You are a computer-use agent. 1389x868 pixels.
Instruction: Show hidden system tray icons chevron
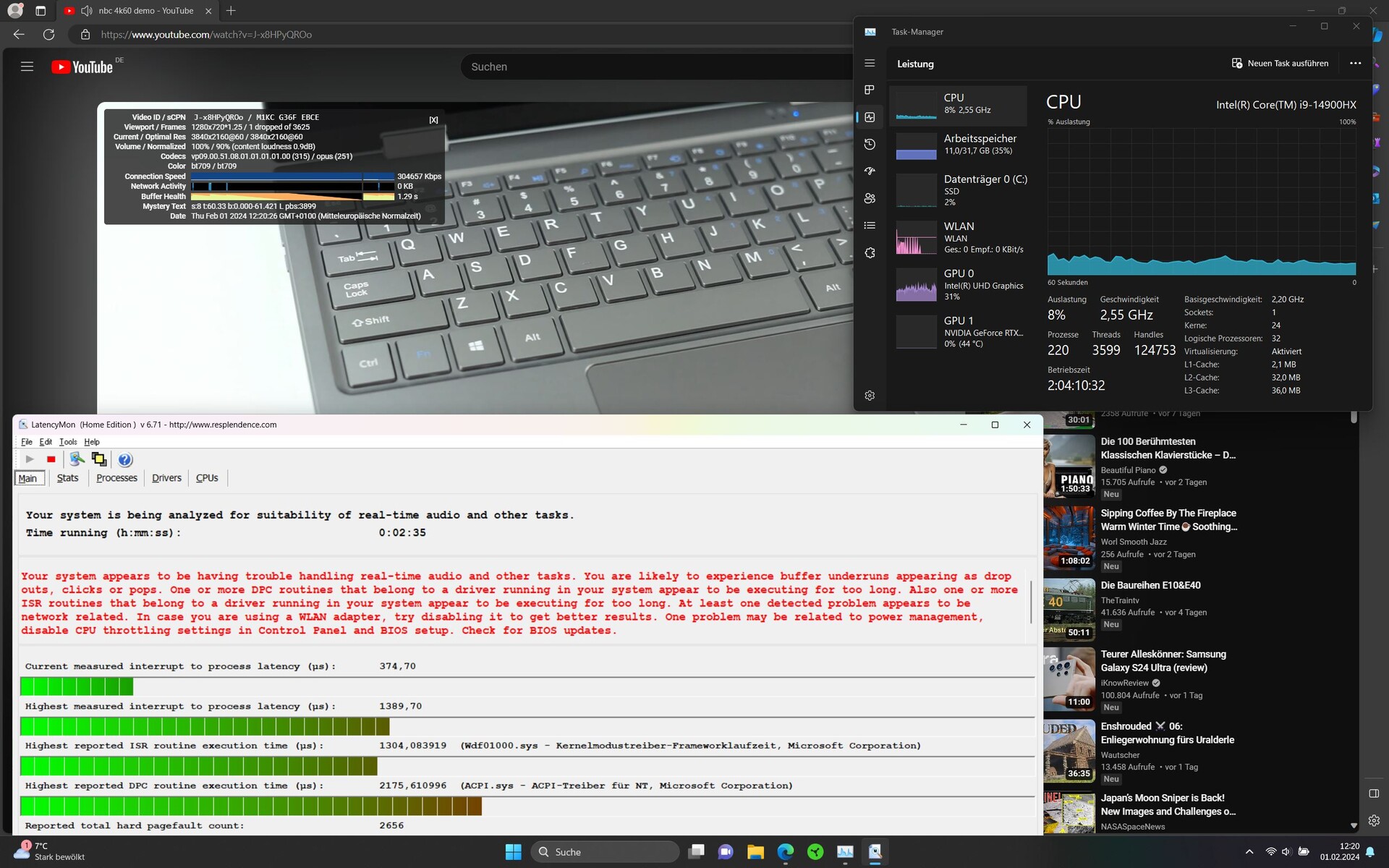[x=1249, y=852]
